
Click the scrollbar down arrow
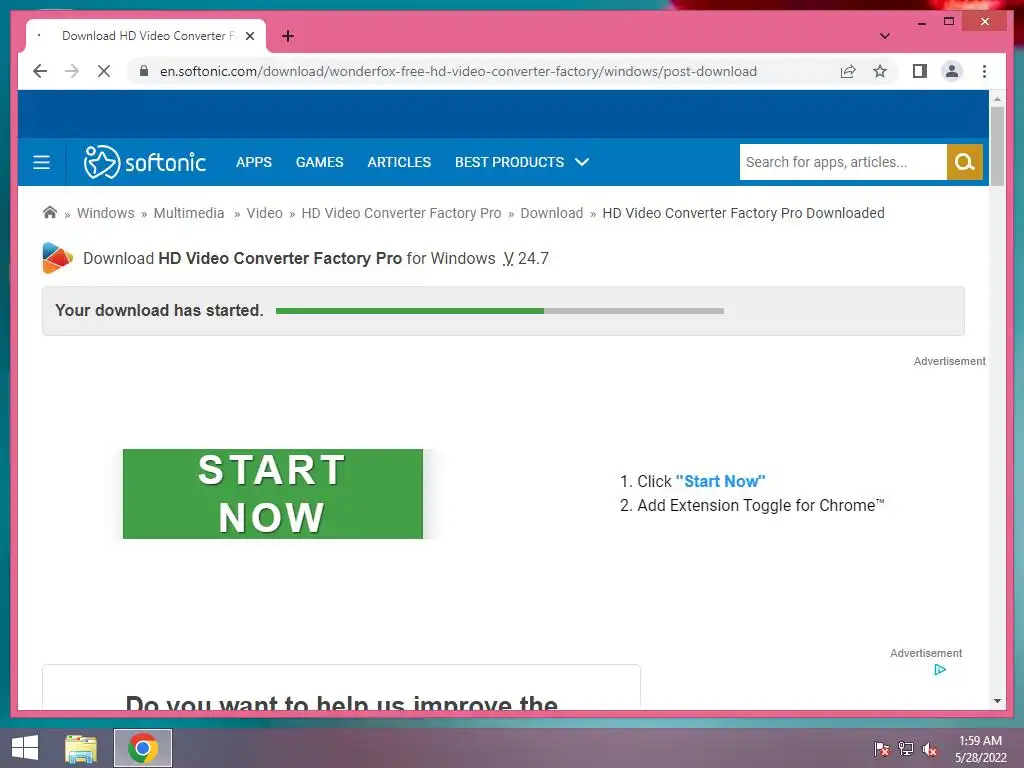[997, 701]
